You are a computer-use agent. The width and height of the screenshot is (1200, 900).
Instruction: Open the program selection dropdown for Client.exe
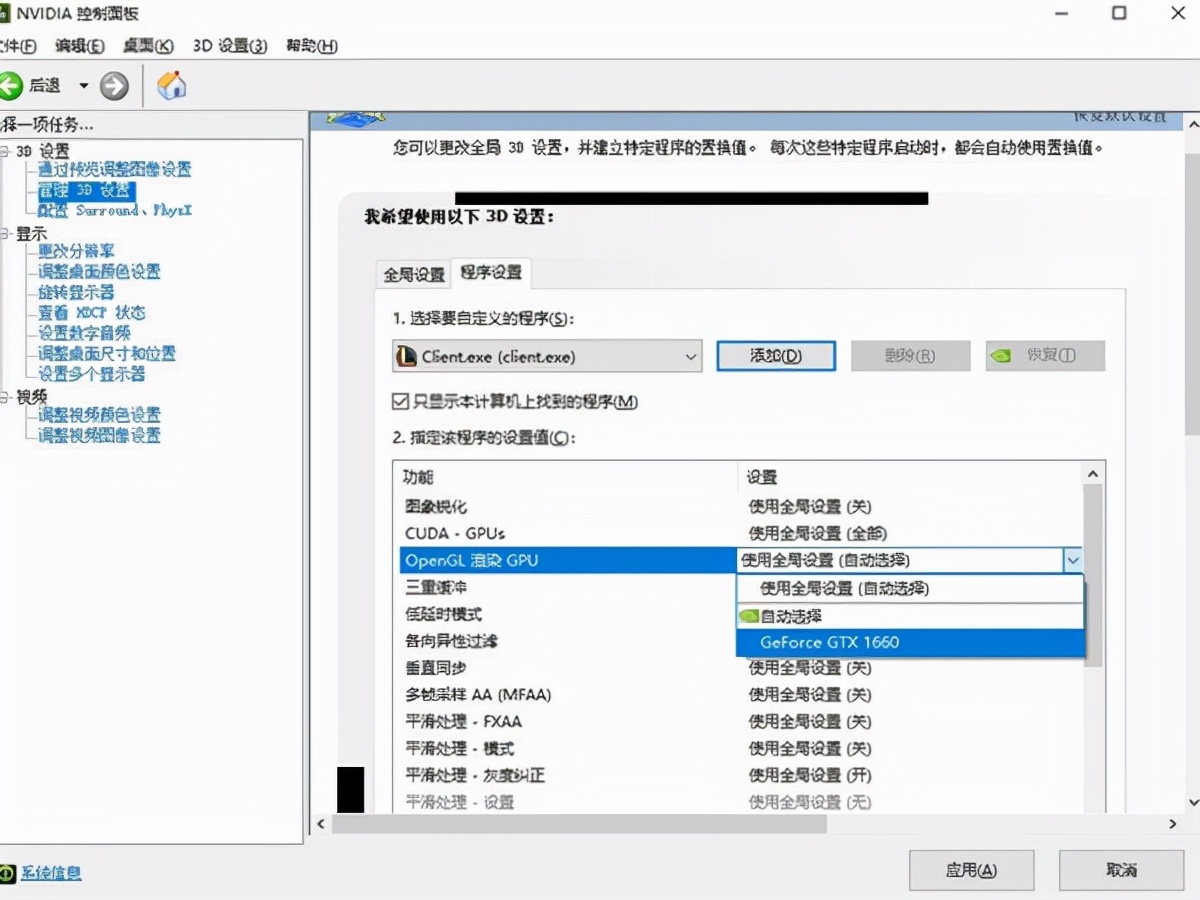pos(690,355)
